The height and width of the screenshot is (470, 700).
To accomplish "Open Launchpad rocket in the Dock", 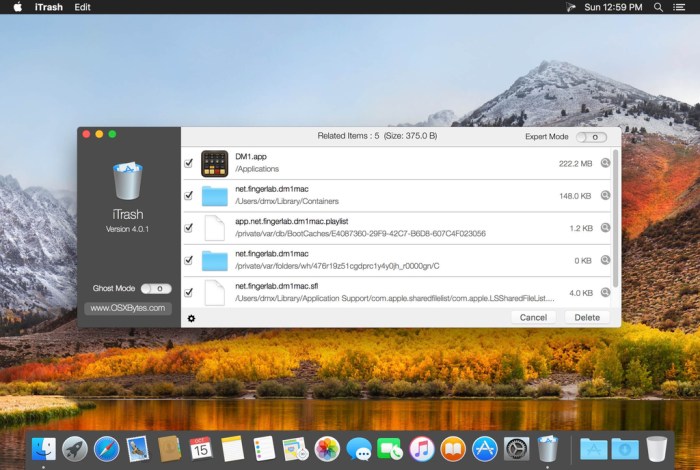I will pyautogui.click(x=75, y=449).
